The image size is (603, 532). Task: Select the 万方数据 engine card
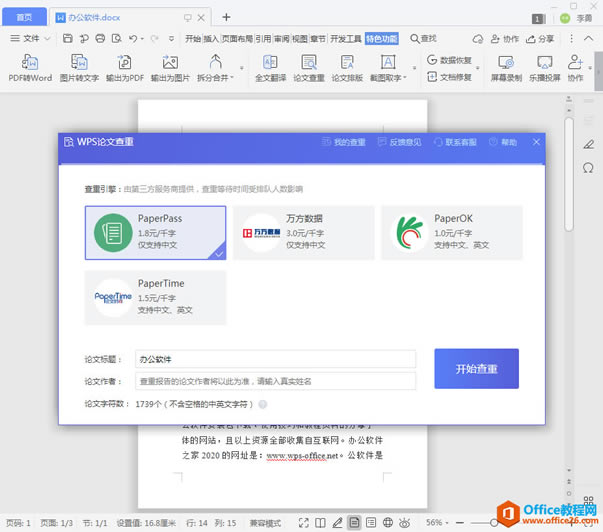303,233
